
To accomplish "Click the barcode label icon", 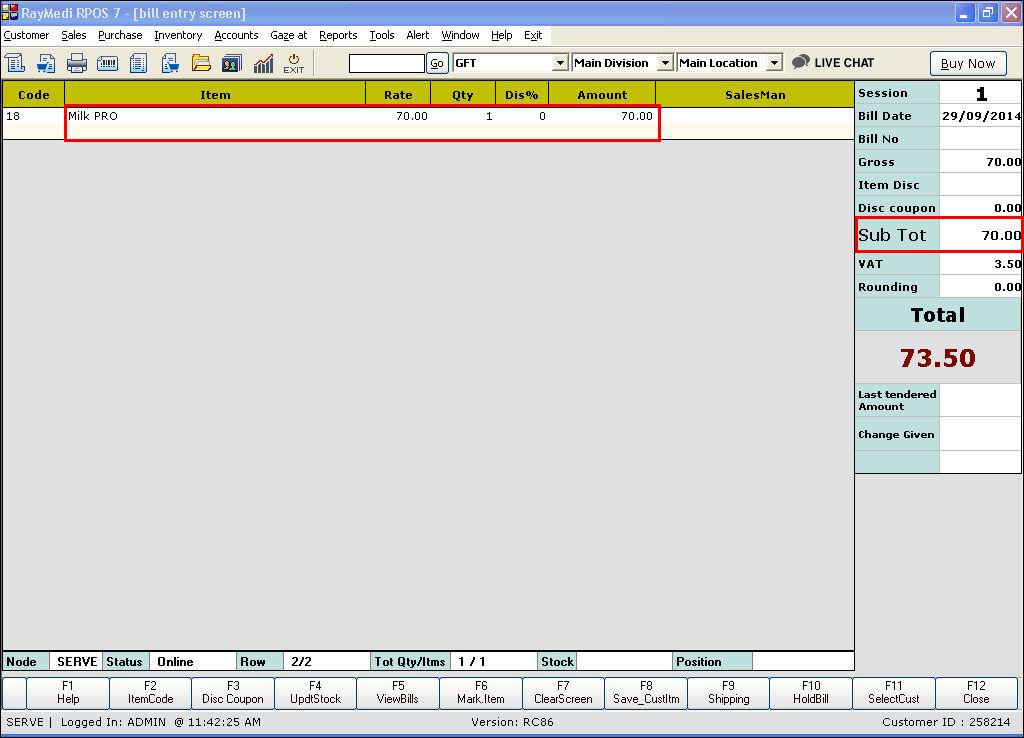I will tap(107, 63).
